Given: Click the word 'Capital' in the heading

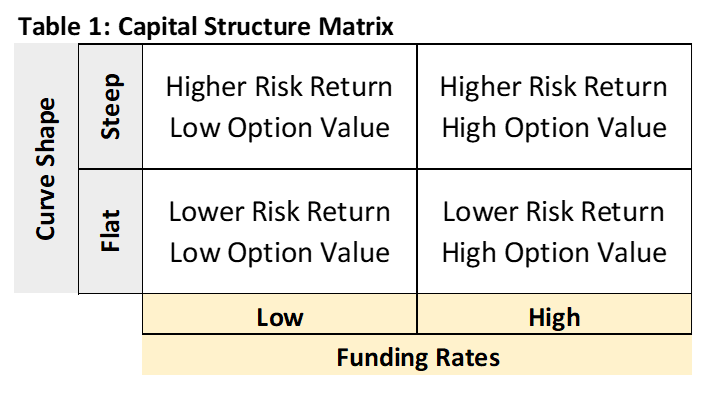Looking at the screenshot, I should pyautogui.click(x=158, y=27).
